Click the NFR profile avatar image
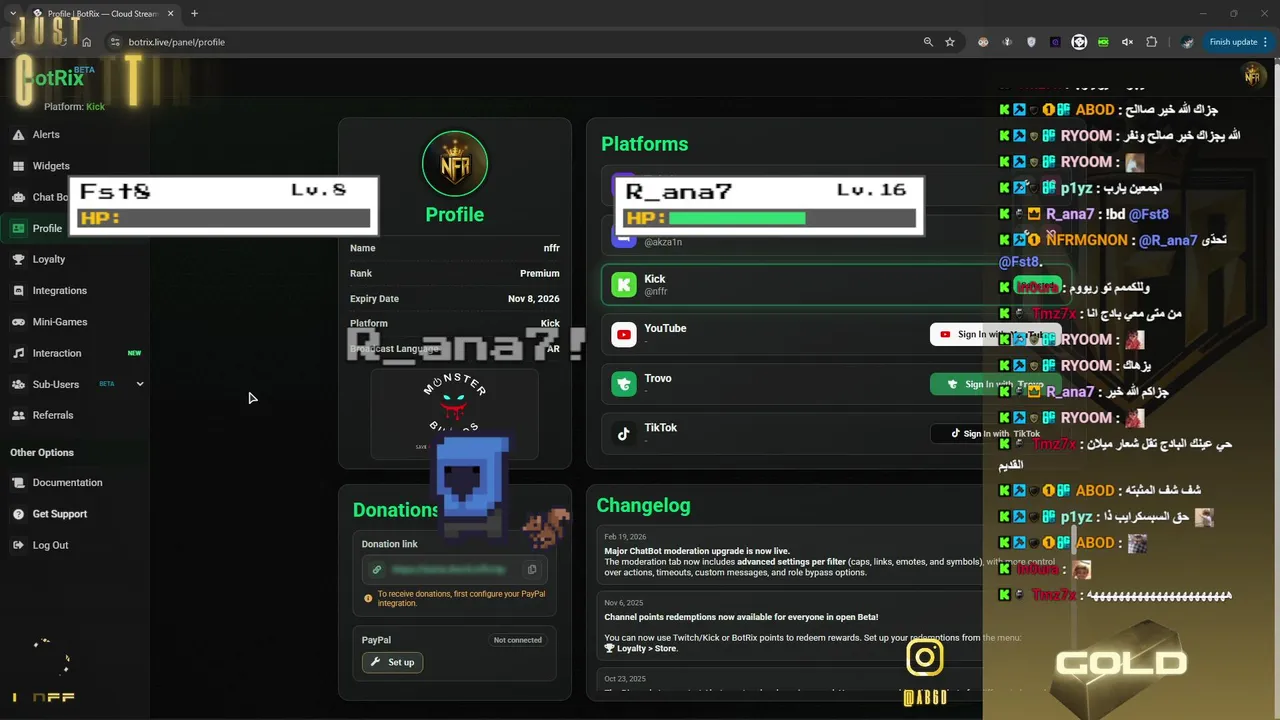Screen dimensions: 1280x720 coord(455,163)
